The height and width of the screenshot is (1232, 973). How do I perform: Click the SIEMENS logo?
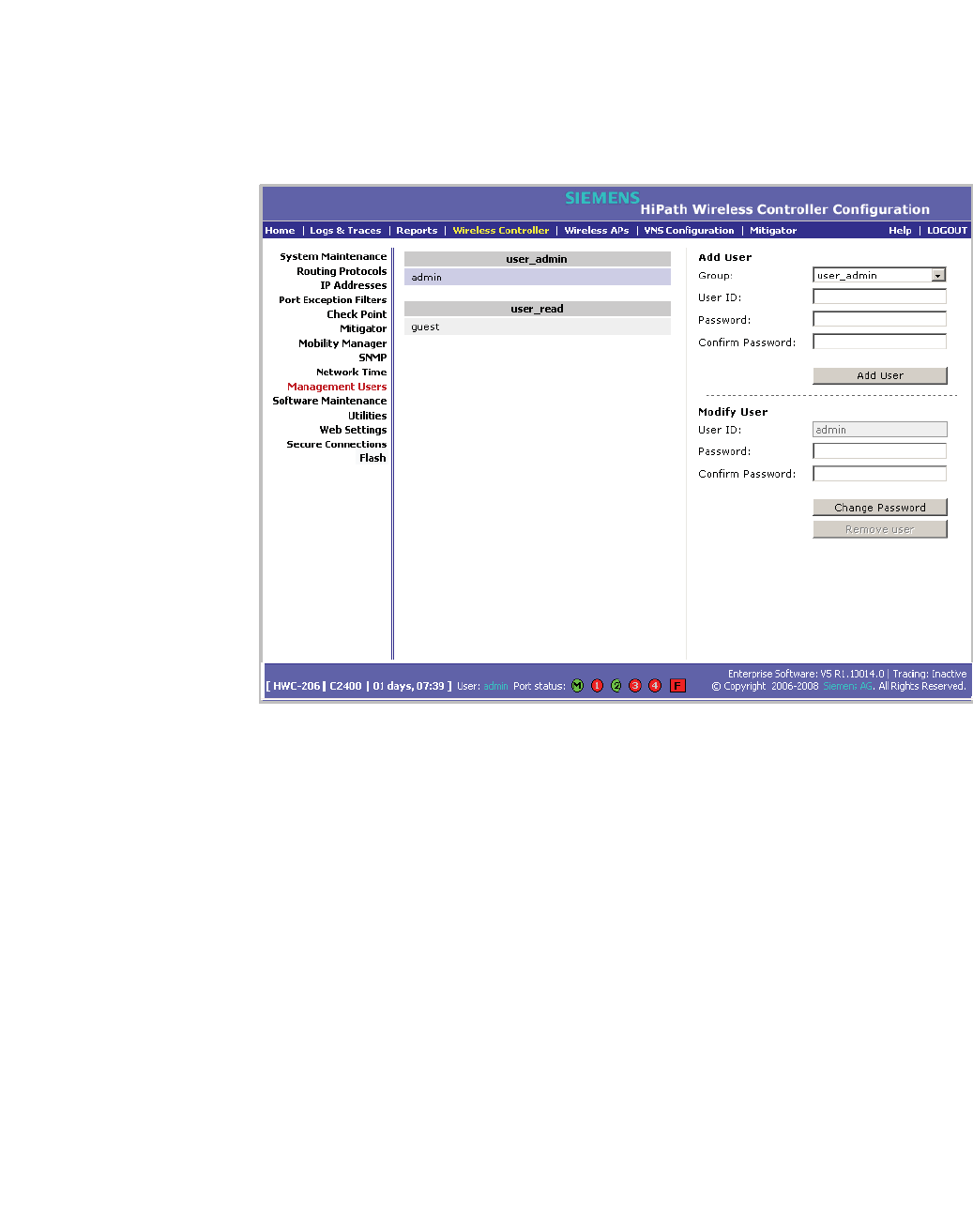602,198
